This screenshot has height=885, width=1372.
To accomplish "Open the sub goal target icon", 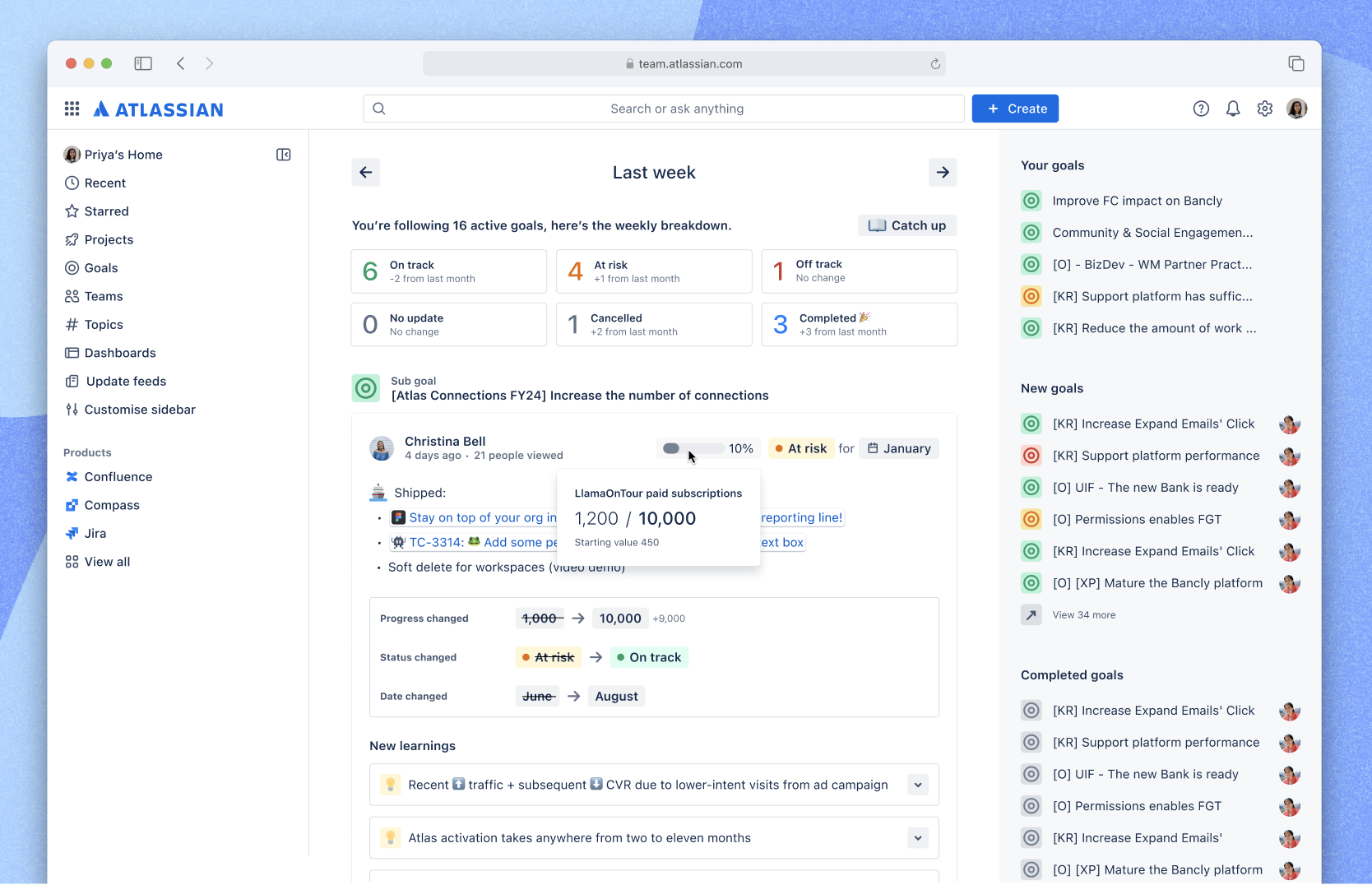I will (x=366, y=388).
